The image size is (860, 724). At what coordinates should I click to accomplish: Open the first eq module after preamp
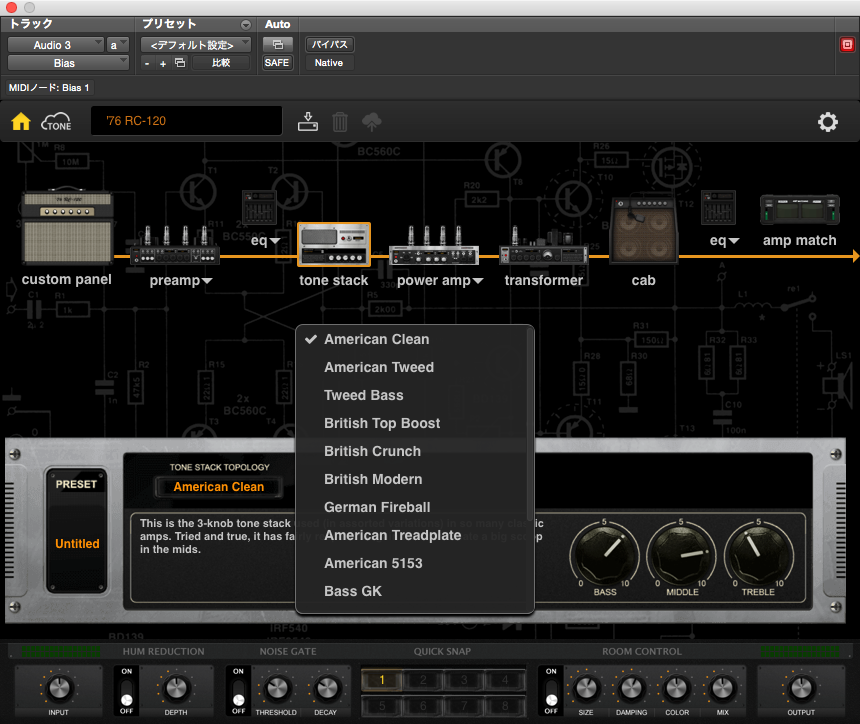click(x=259, y=208)
